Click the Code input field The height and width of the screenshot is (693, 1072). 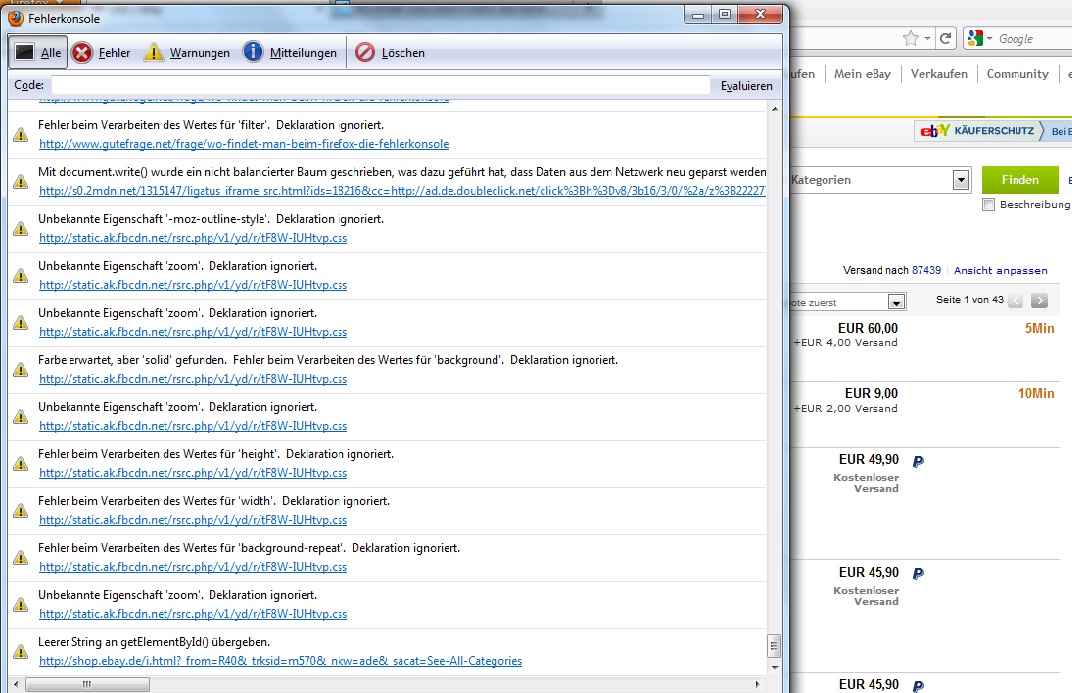[380, 86]
